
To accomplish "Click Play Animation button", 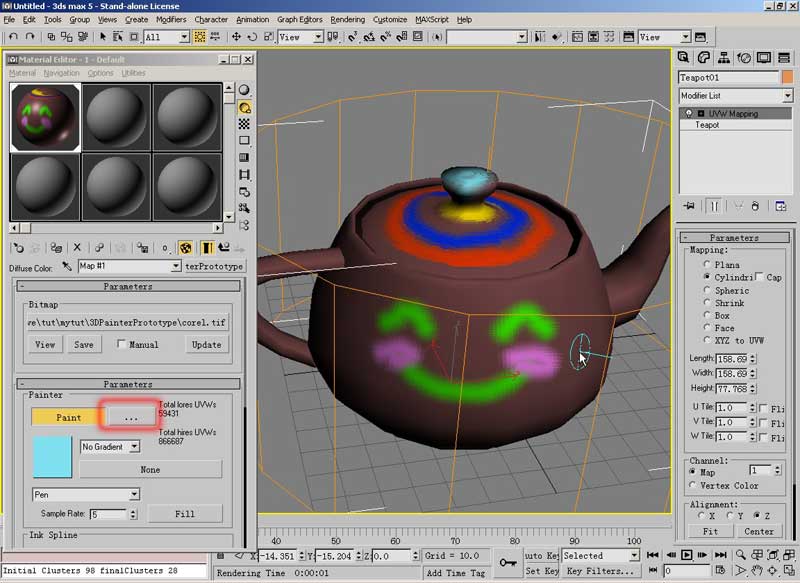I will pyautogui.click(x=687, y=555).
